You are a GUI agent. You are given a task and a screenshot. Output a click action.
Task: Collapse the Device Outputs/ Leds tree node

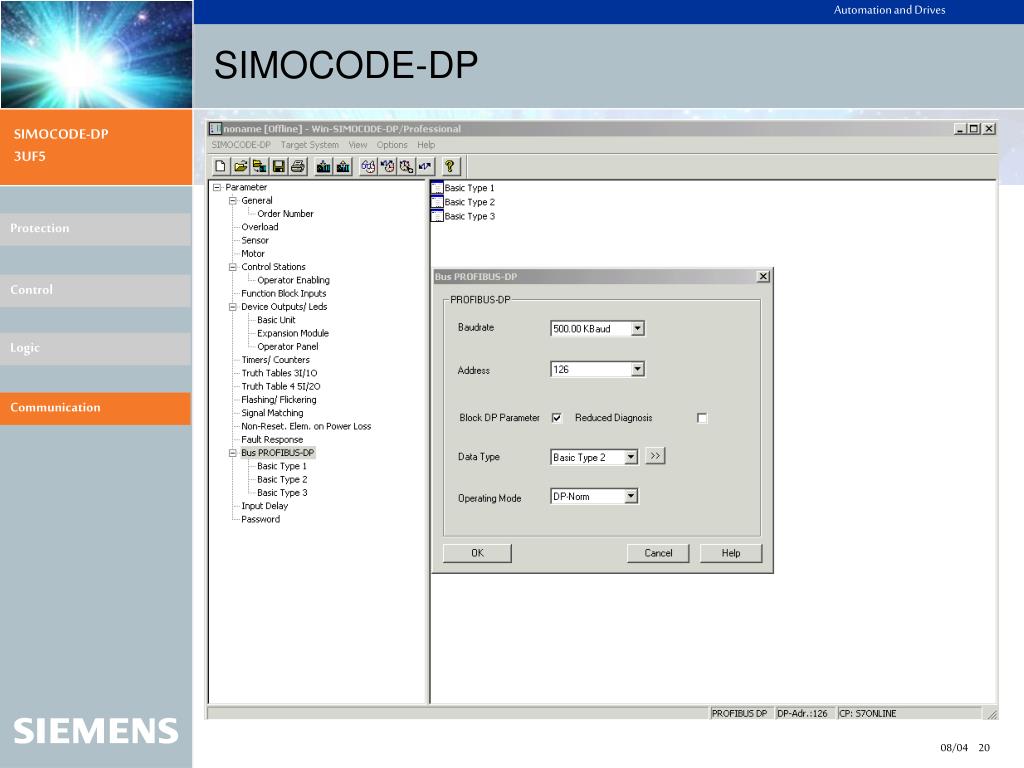pos(232,307)
